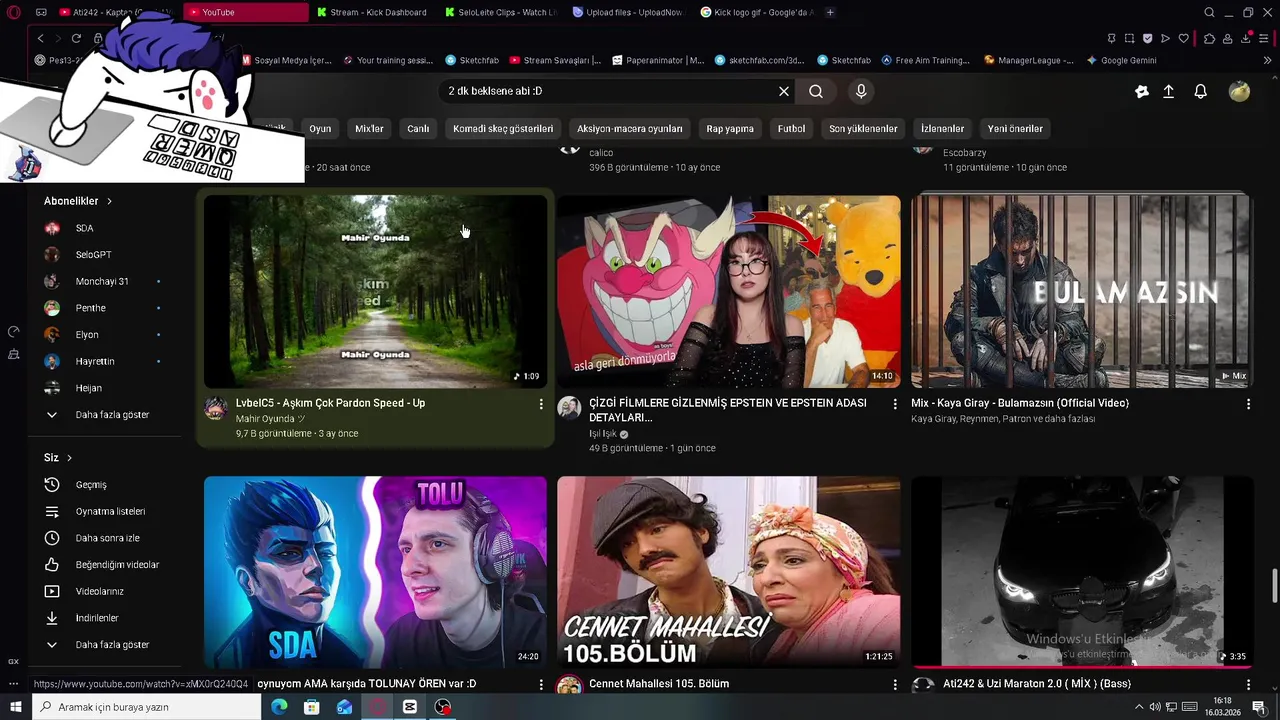Click the Windows taskbar search box

coord(147,707)
